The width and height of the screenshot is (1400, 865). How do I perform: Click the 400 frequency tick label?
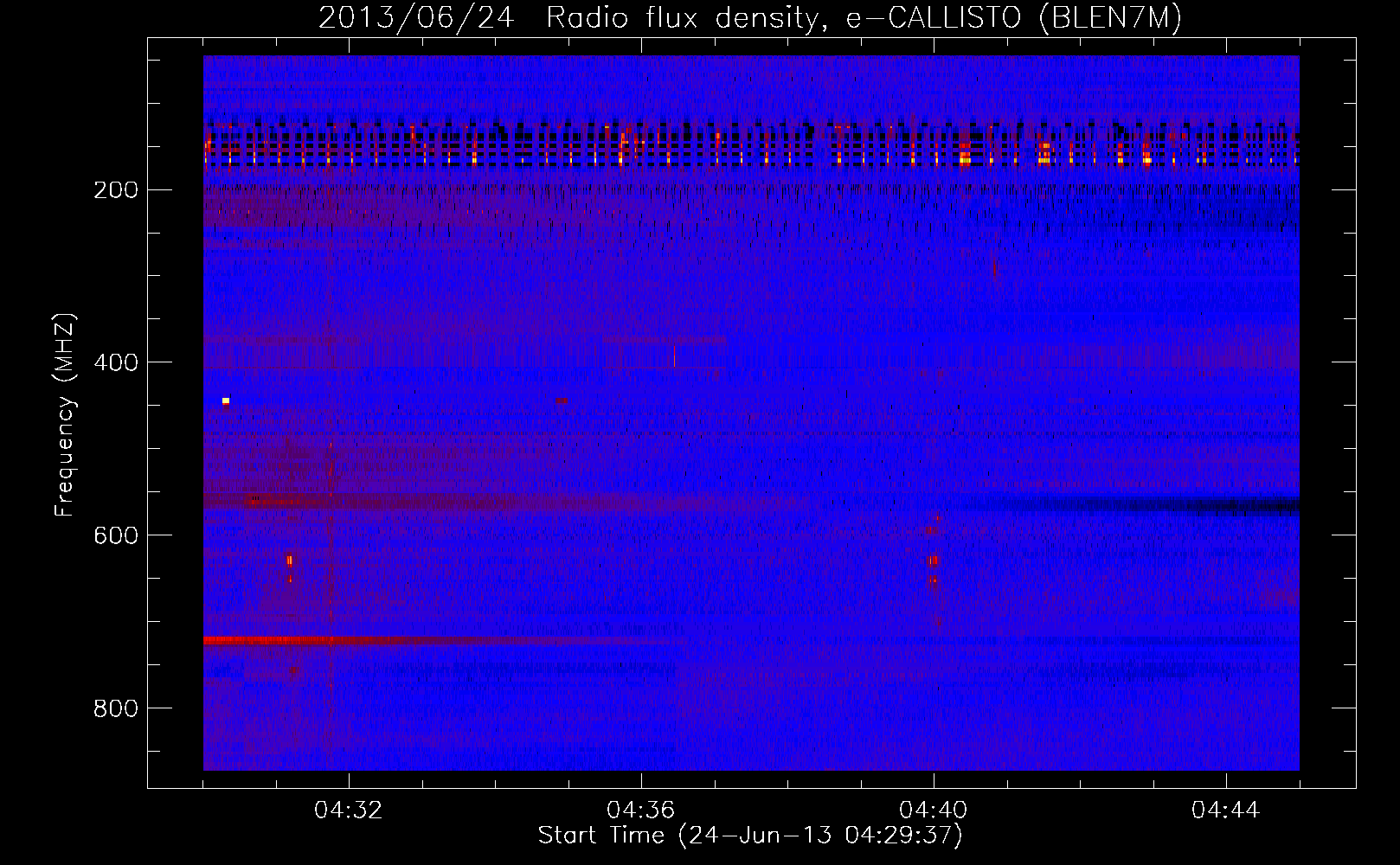pyautogui.click(x=116, y=362)
